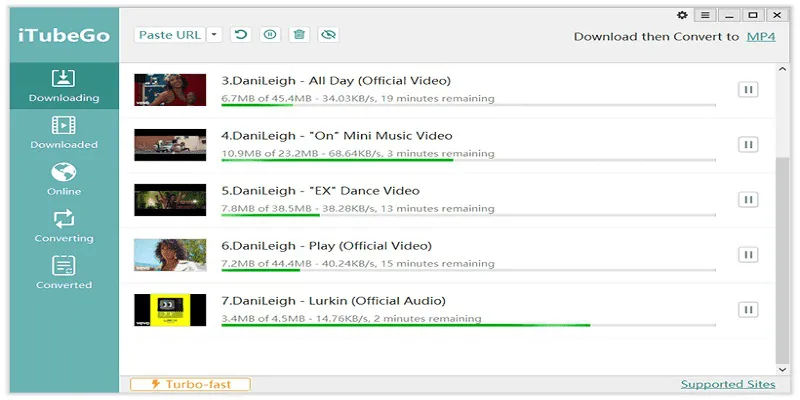Image resolution: width=800 pixels, height=400 pixels.
Task: Click the vertical scrollbar thumb
Action: tap(782, 259)
